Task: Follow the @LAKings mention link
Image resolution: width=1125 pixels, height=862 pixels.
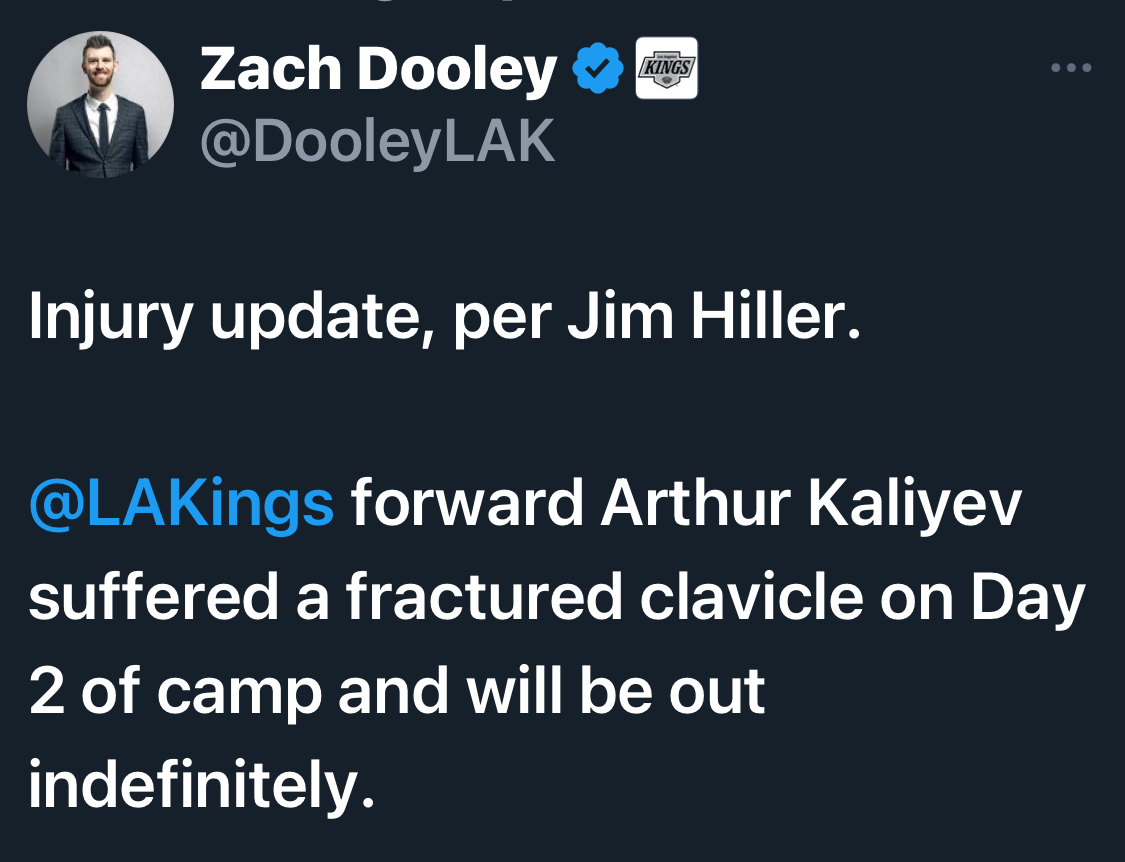Action: pyautogui.click(x=182, y=503)
